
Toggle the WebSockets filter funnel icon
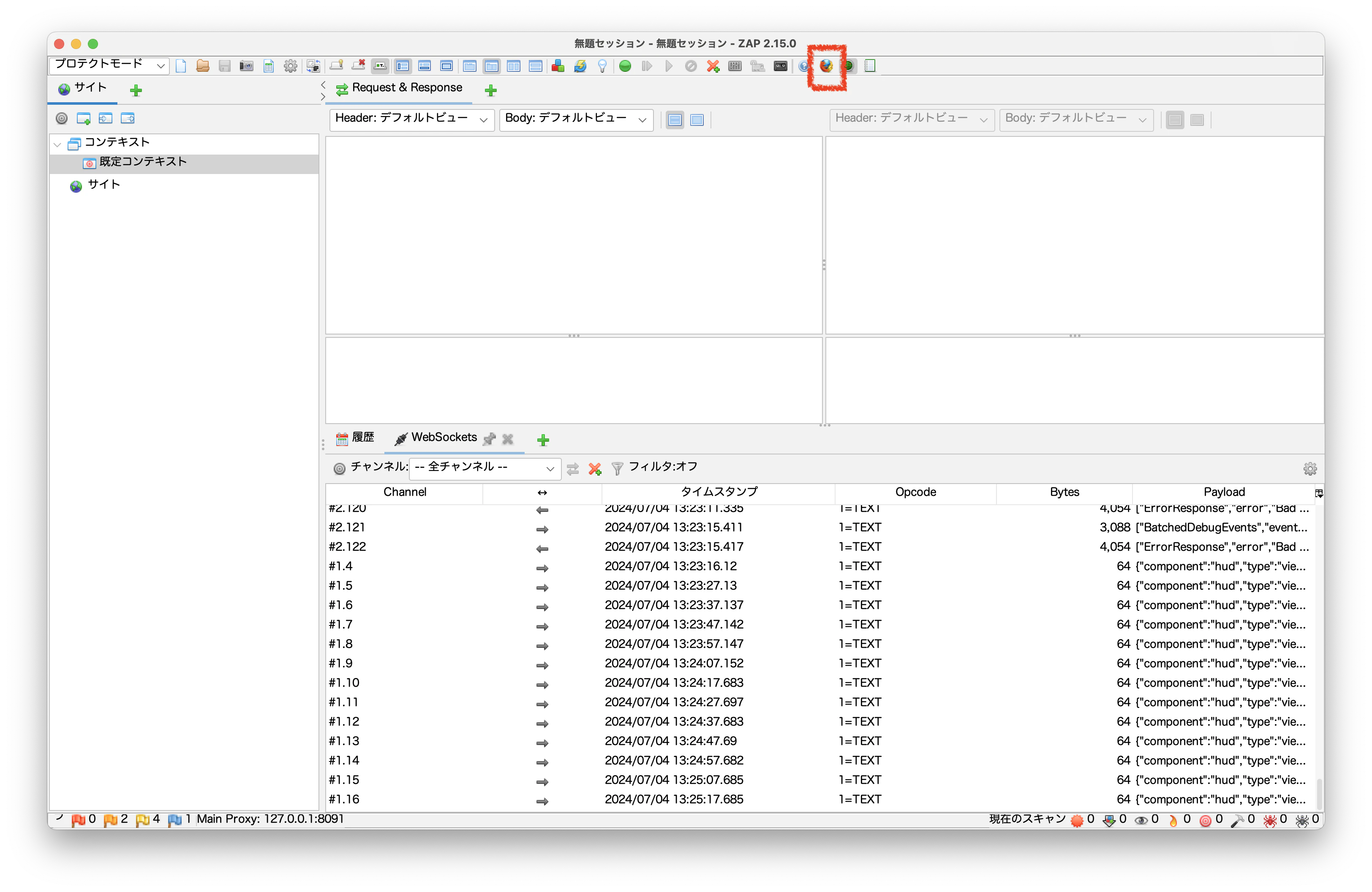click(x=617, y=468)
